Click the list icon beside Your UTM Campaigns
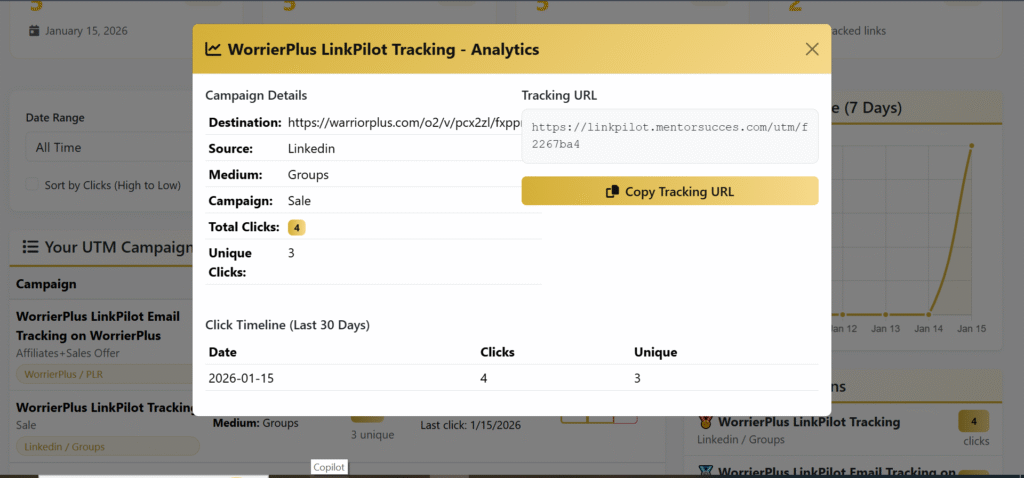The image size is (1024, 478). coord(31,247)
